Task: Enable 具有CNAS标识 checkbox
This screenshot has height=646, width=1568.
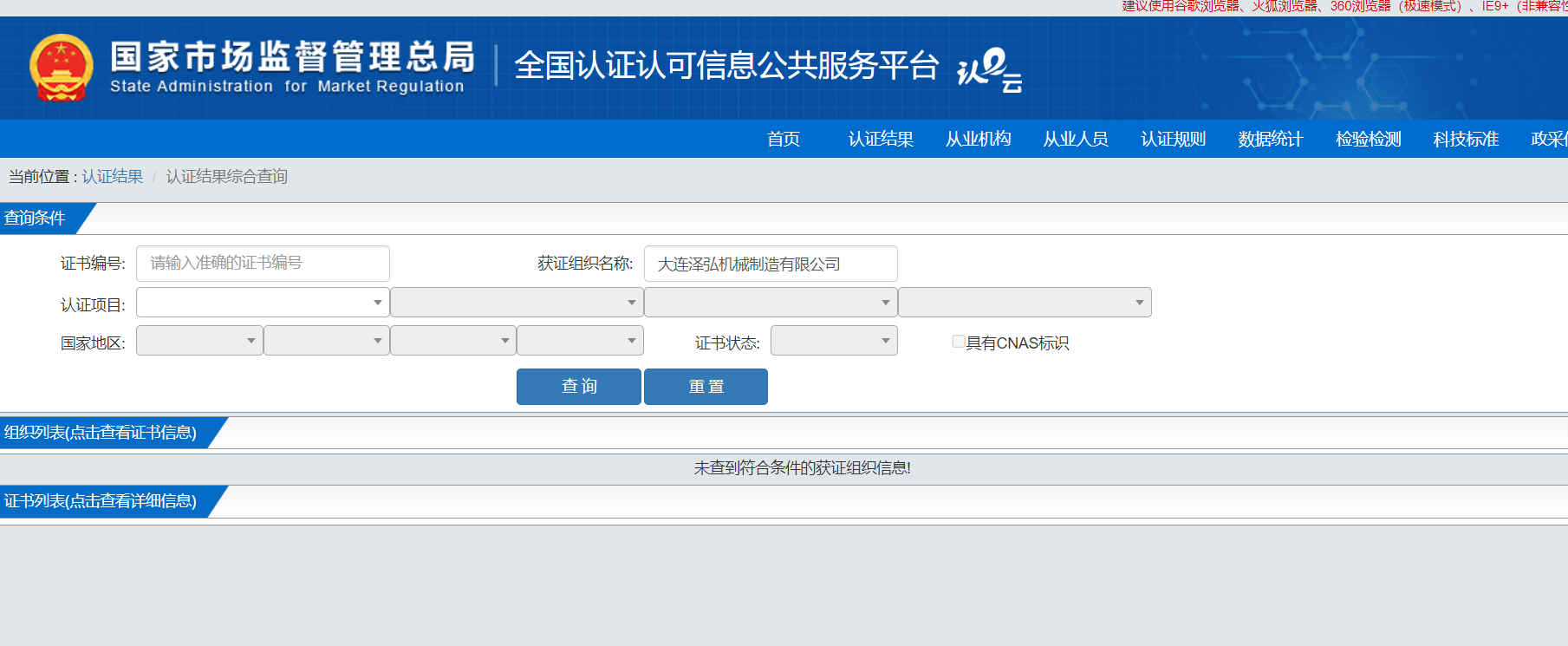Action: (958, 342)
